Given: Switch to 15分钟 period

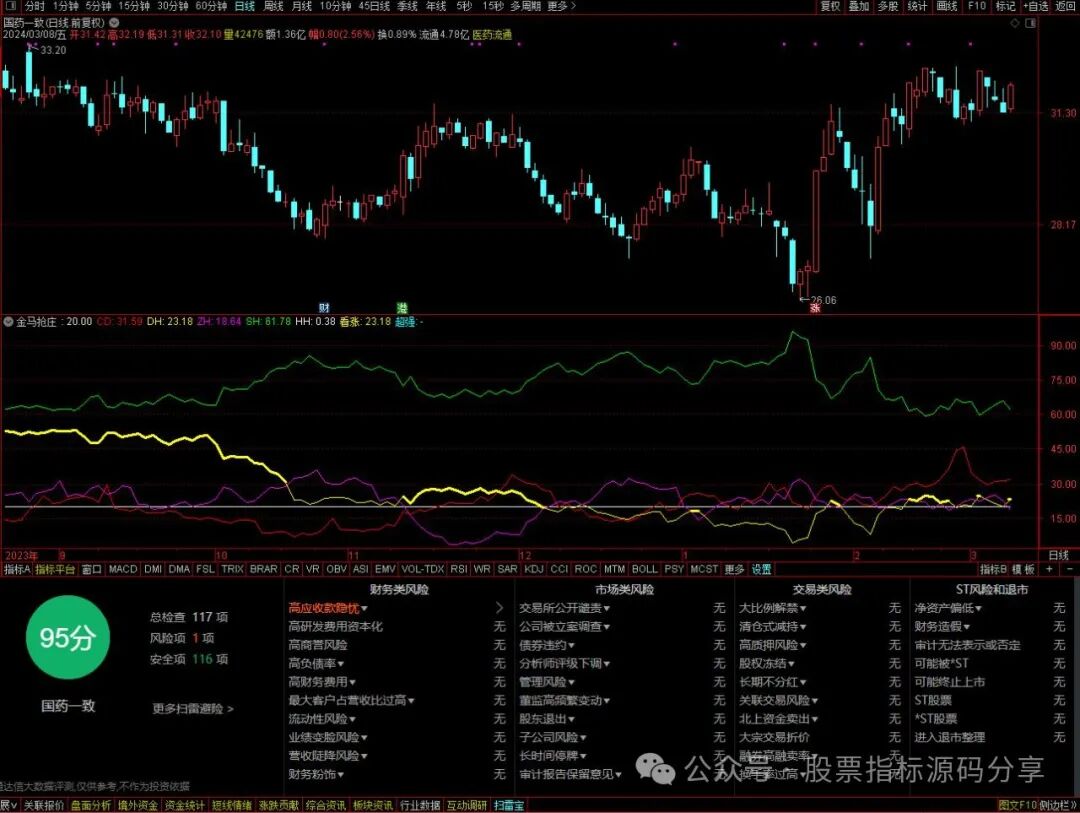Looking at the screenshot, I should point(134,6).
